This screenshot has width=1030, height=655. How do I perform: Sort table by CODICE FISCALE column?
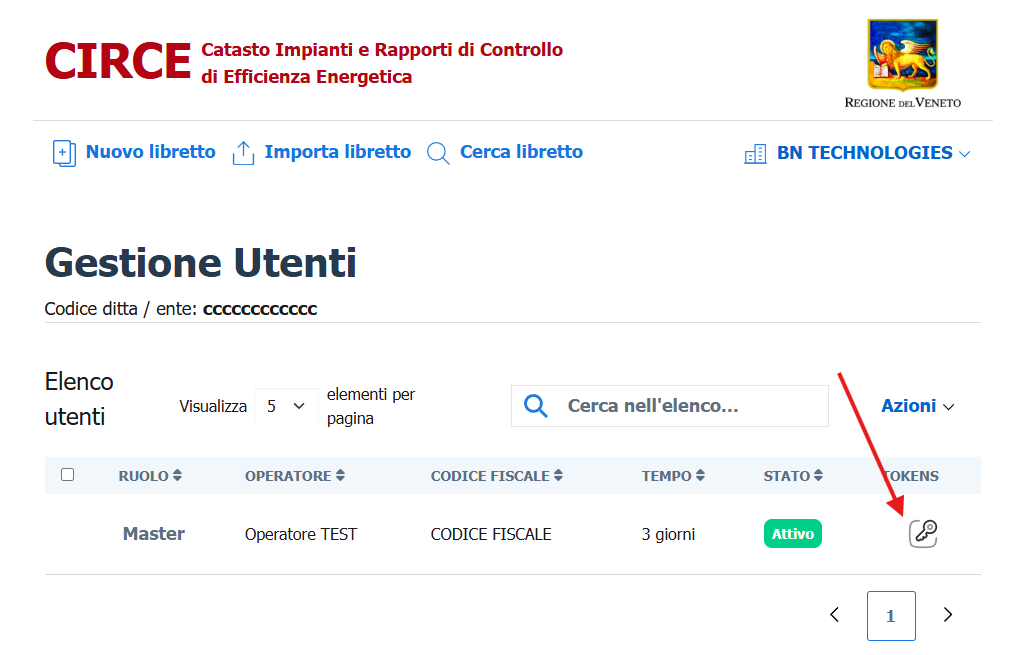[497, 476]
